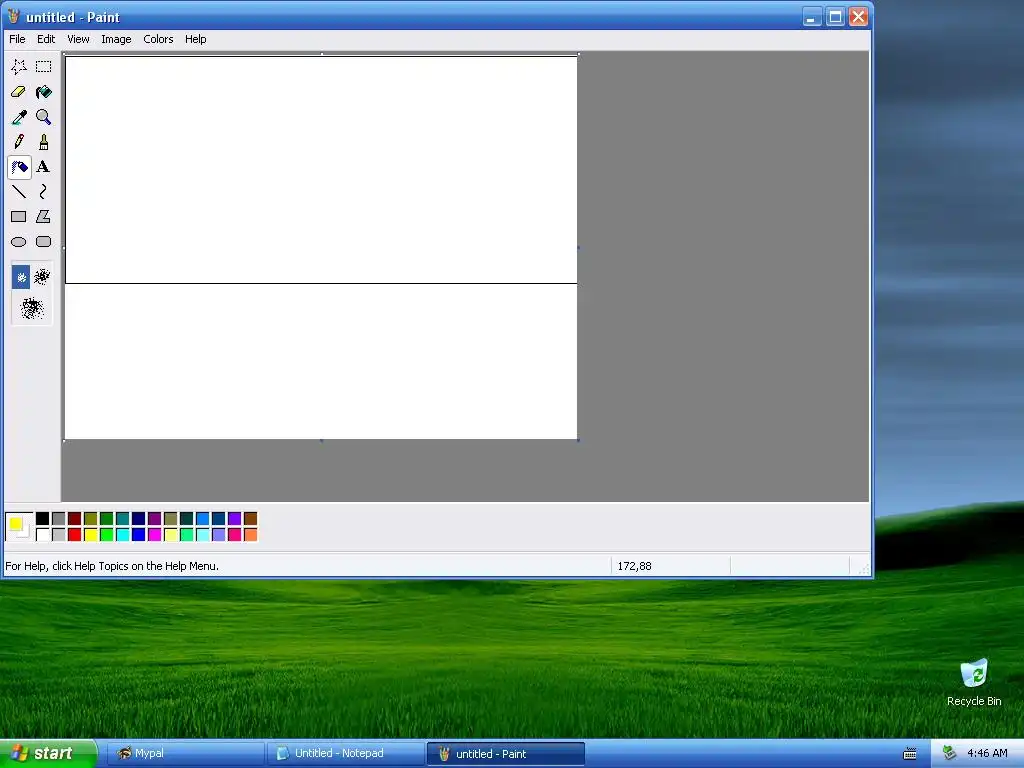Choose the large airbrush spray size
1024x768 pixels.
click(x=32, y=308)
